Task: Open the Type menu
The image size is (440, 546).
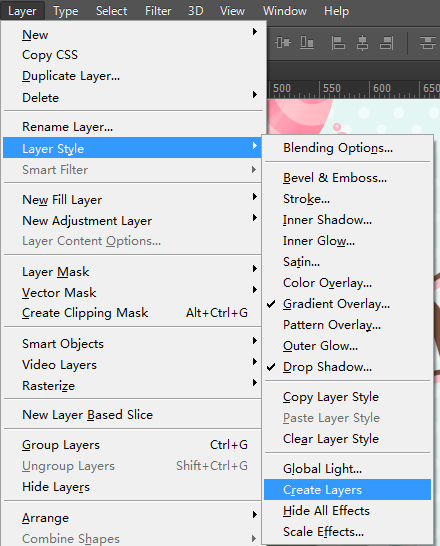Action: click(66, 11)
